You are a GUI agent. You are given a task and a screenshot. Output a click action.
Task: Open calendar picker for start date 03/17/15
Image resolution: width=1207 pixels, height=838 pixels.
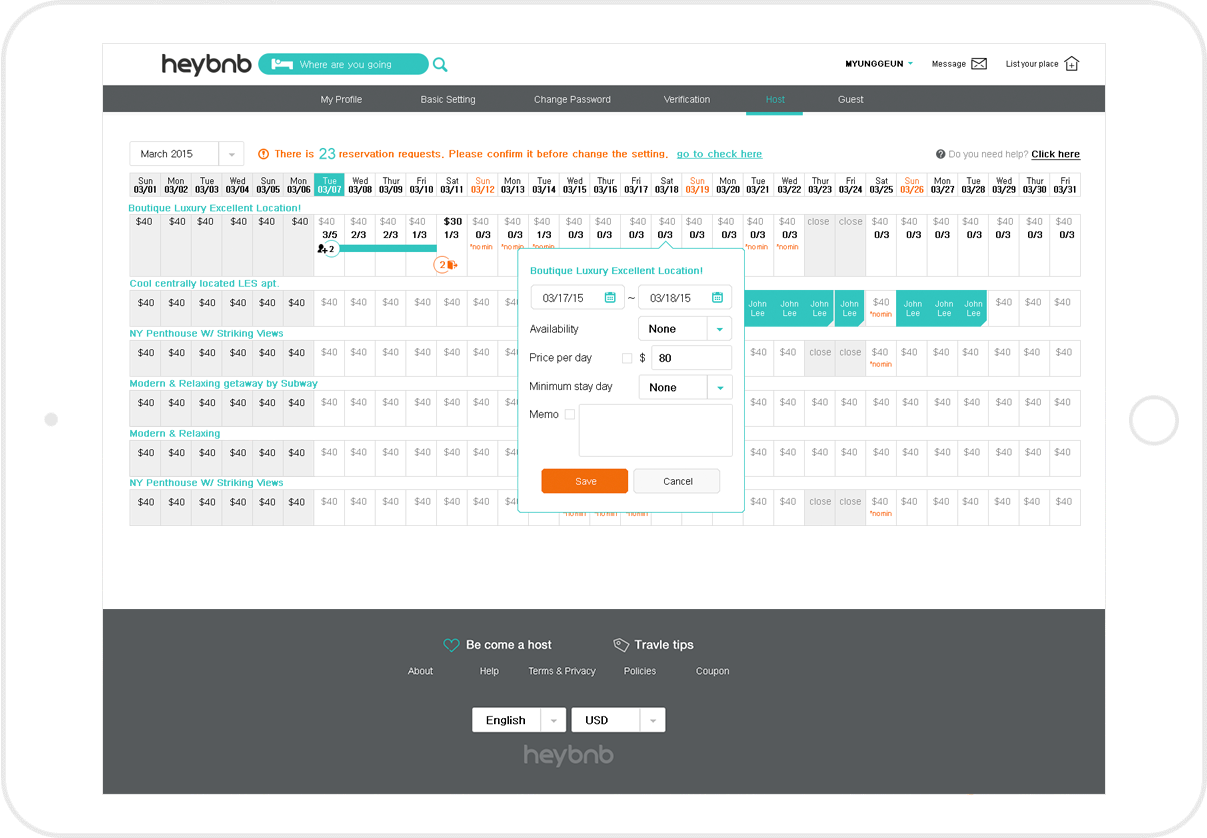pyautogui.click(x=610, y=298)
